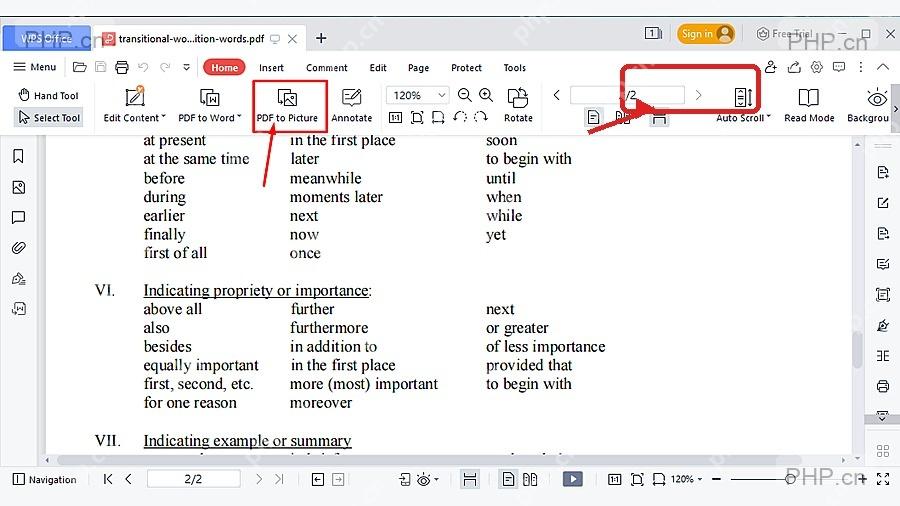Toggle single page layout in status bar
900x506 pixels.
coord(508,479)
